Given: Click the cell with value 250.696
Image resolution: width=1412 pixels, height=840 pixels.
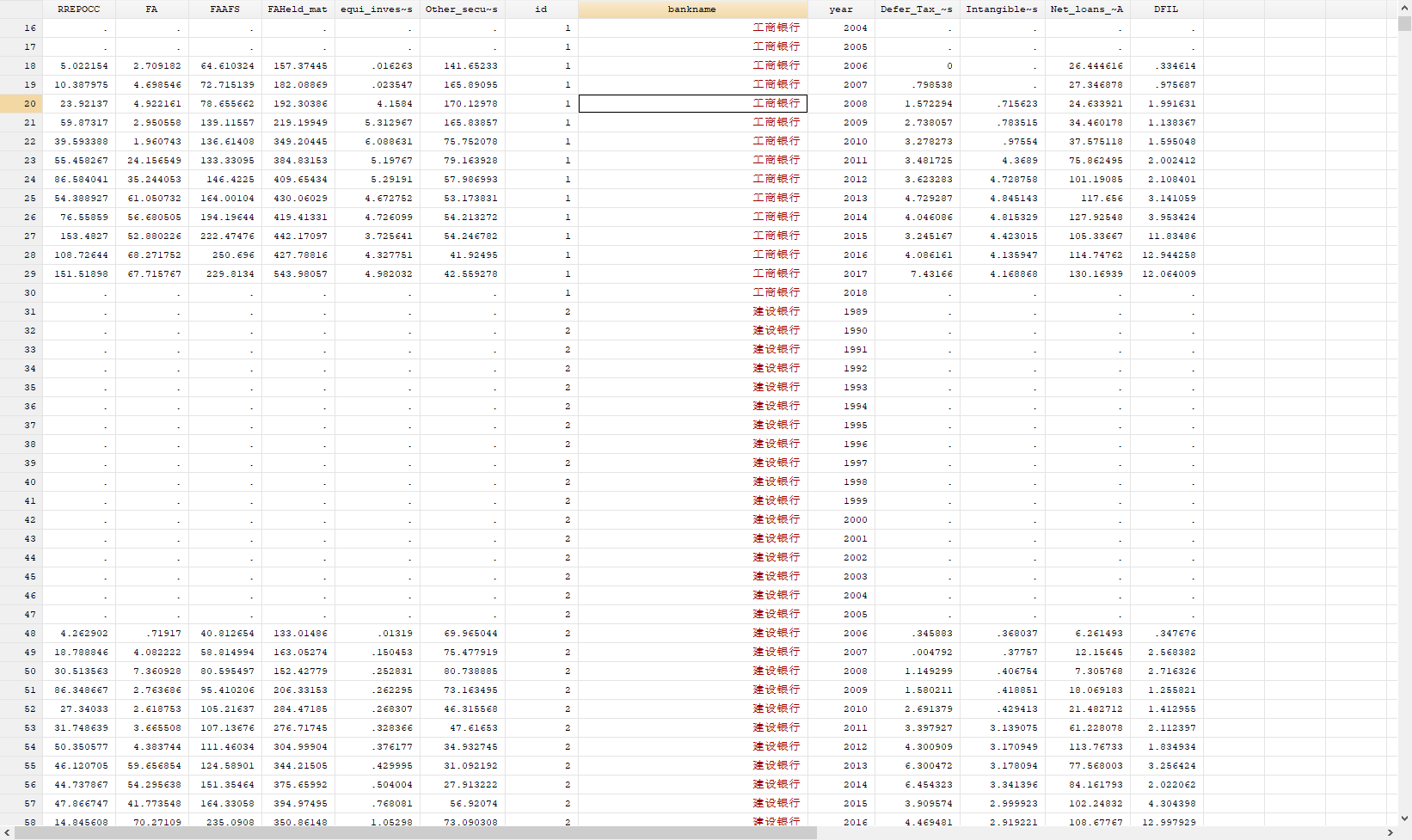Looking at the screenshot, I should coord(224,255).
